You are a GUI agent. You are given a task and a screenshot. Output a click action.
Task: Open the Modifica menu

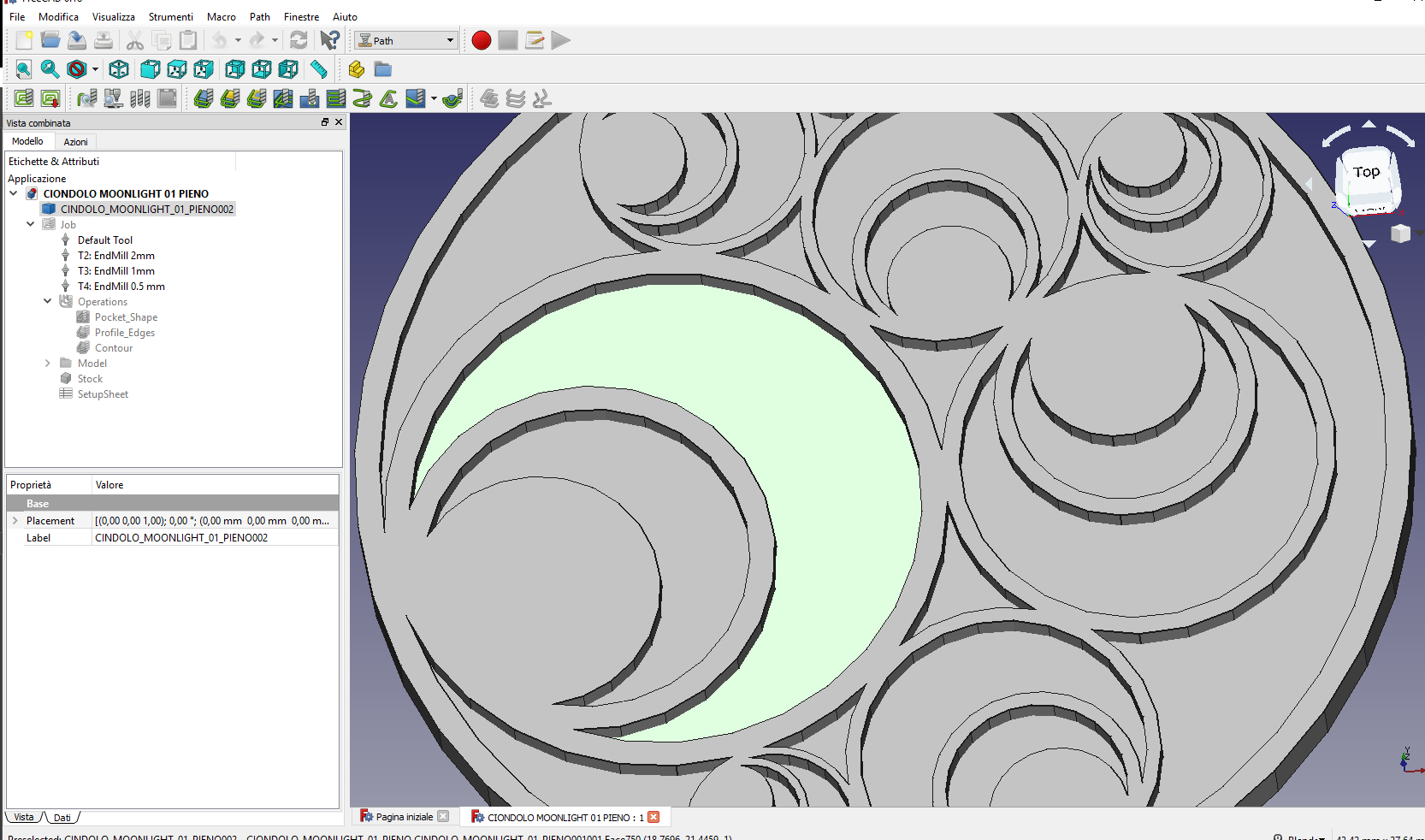[x=58, y=17]
